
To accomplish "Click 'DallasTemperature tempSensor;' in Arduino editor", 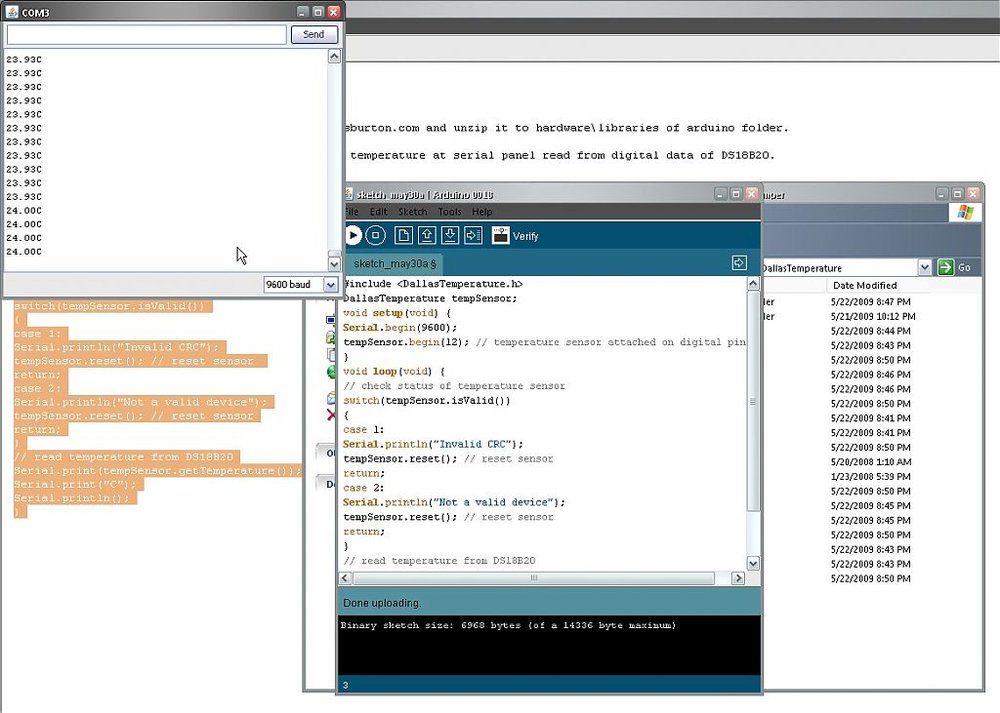I will coord(430,298).
